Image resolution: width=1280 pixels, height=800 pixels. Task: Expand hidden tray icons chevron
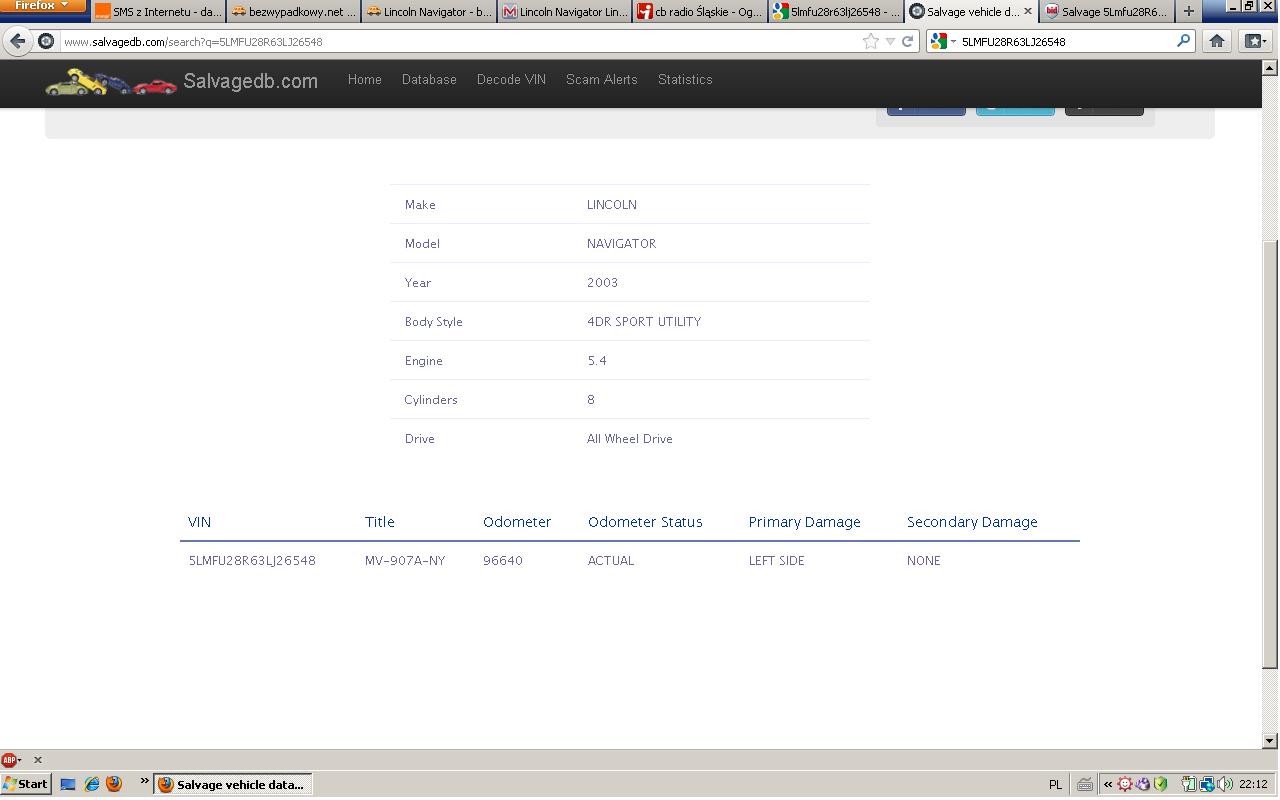(x=1107, y=785)
